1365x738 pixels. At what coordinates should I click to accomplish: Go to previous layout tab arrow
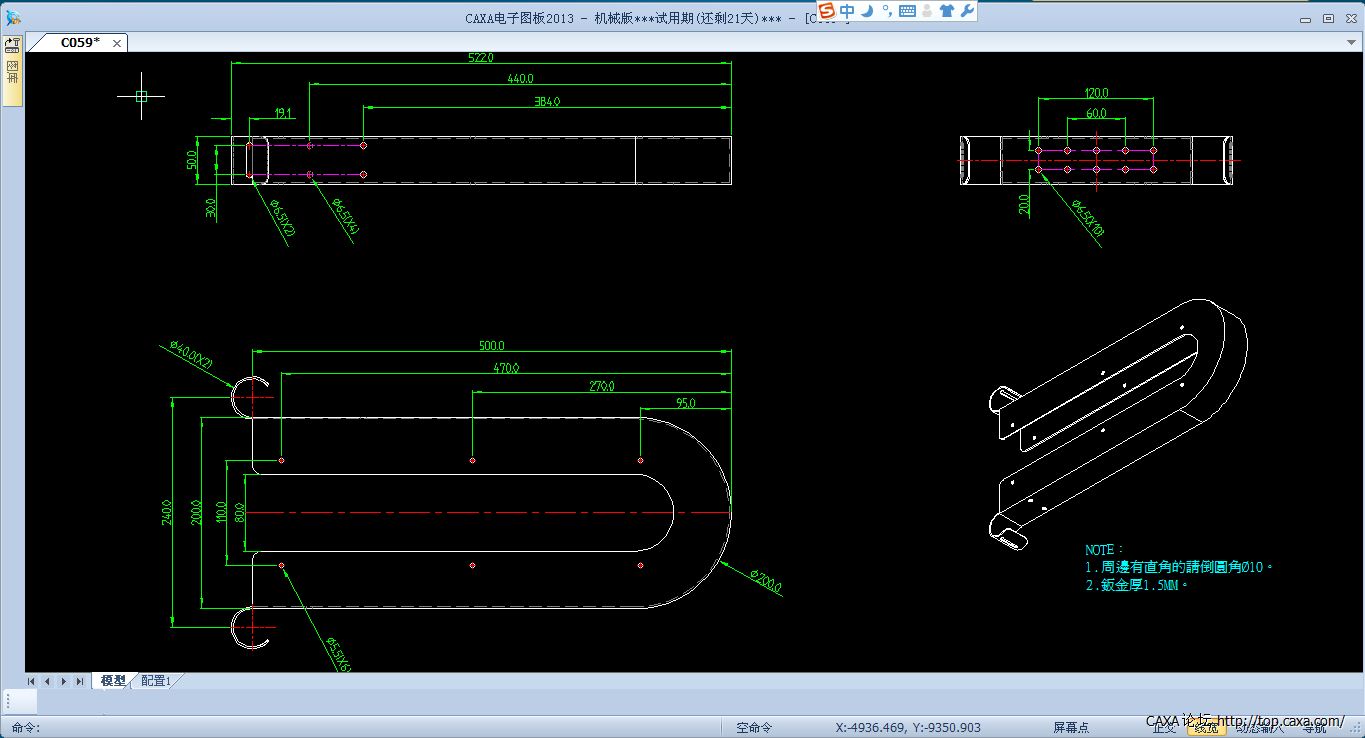pyautogui.click(x=47, y=681)
